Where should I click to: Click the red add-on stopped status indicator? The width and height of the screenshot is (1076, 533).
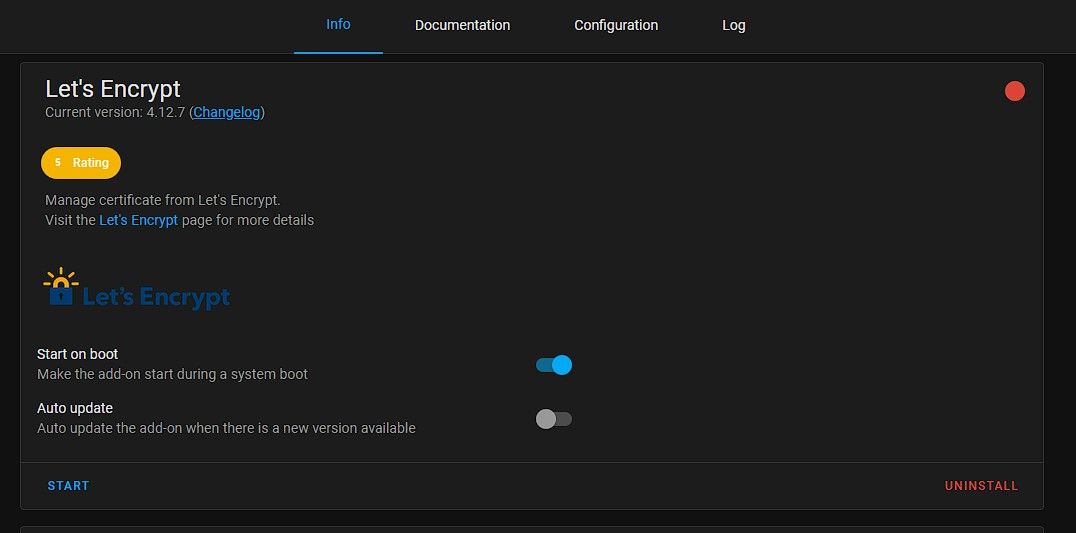coord(1015,91)
